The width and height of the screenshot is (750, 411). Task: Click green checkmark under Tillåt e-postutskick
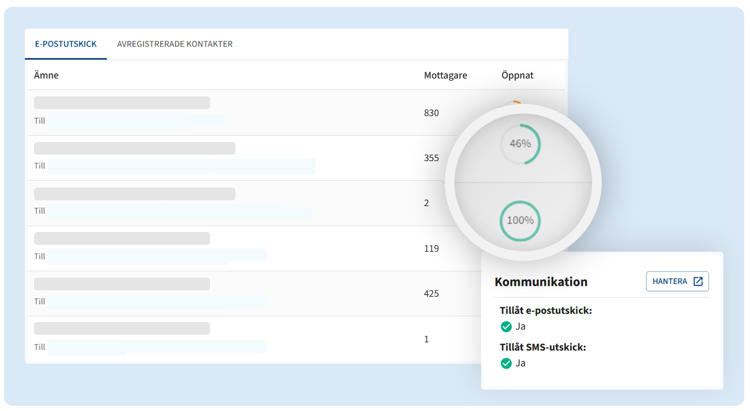(506, 327)
